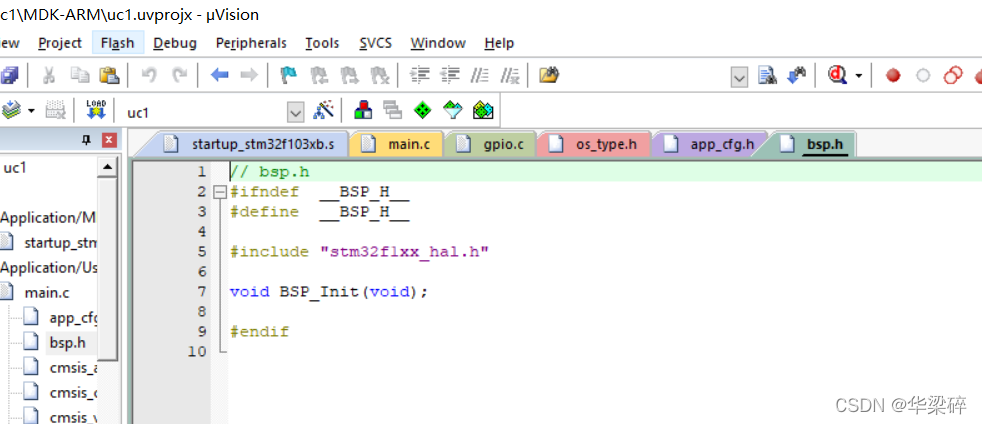The height and width of the screenshot is (424, 982).
Task: Click the Cut scissors icon
Action: (49, 76)
